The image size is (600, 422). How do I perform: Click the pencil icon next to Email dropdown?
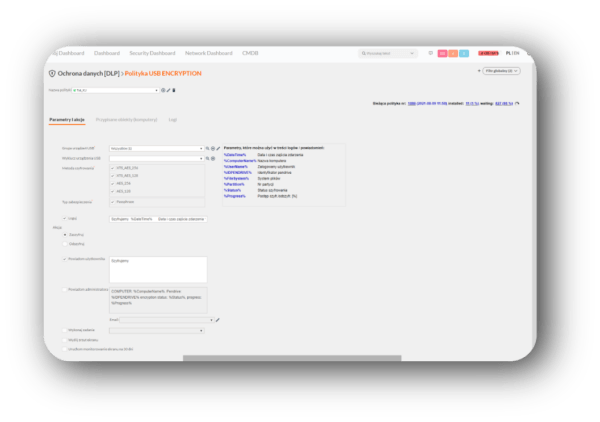coord(217,320)
